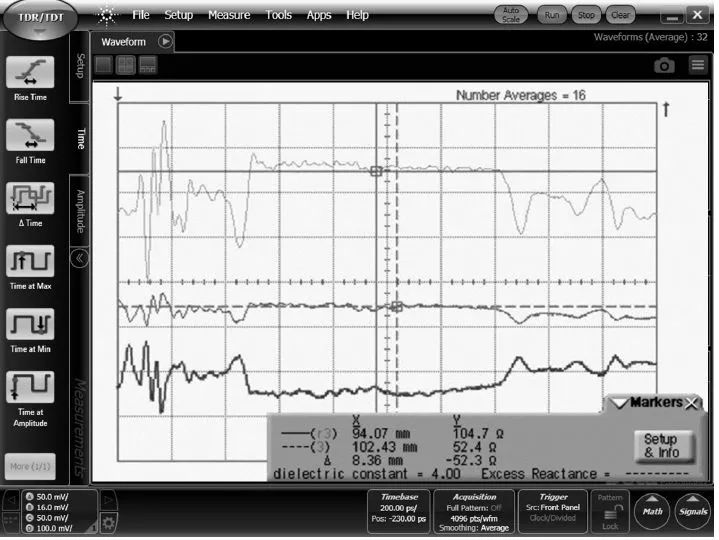Open the TDR/TDT mode button
Image resolution: width=719 pixels, height=540 pixels.
tap(40, 19)
